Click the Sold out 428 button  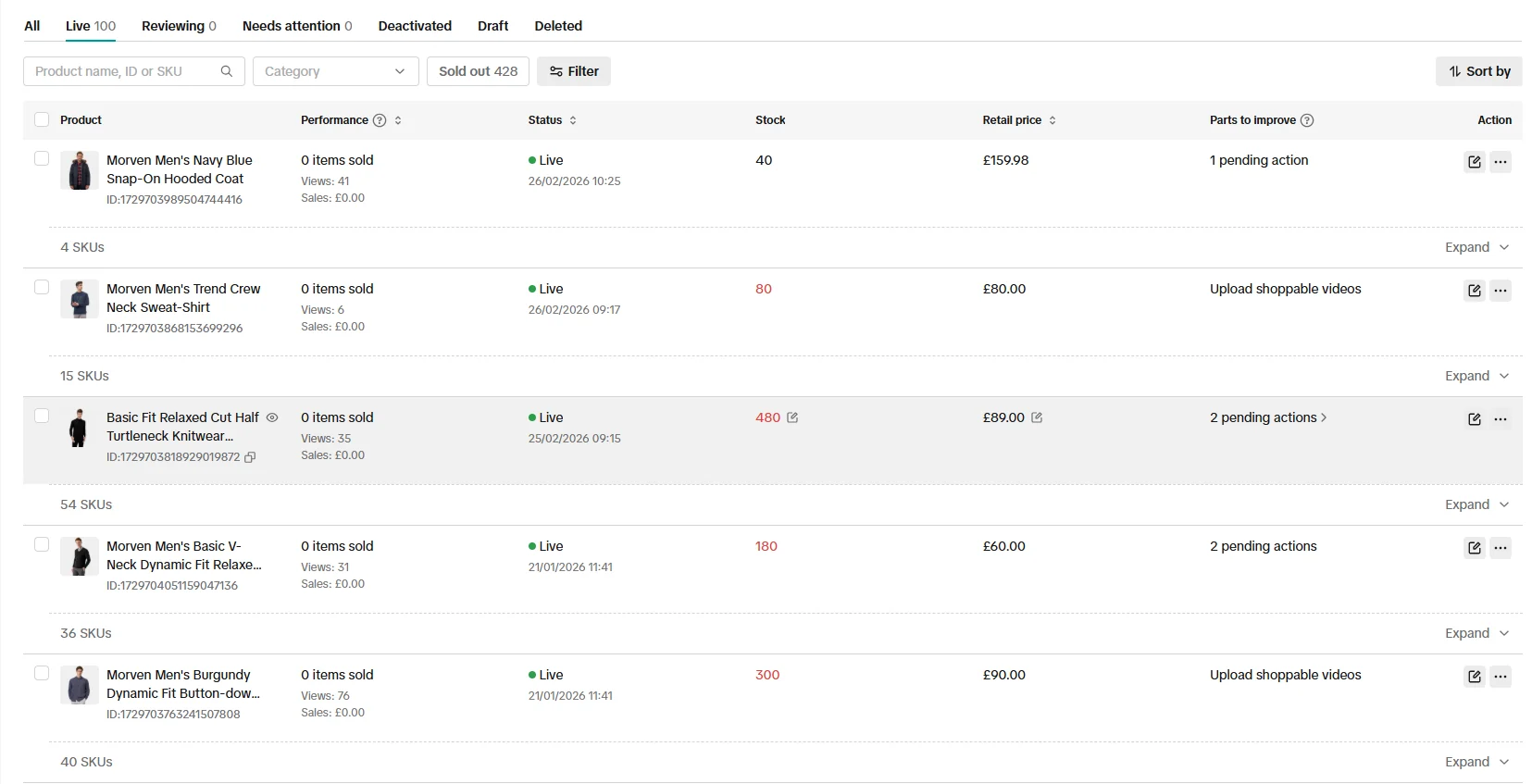click(x=478, y=71)
